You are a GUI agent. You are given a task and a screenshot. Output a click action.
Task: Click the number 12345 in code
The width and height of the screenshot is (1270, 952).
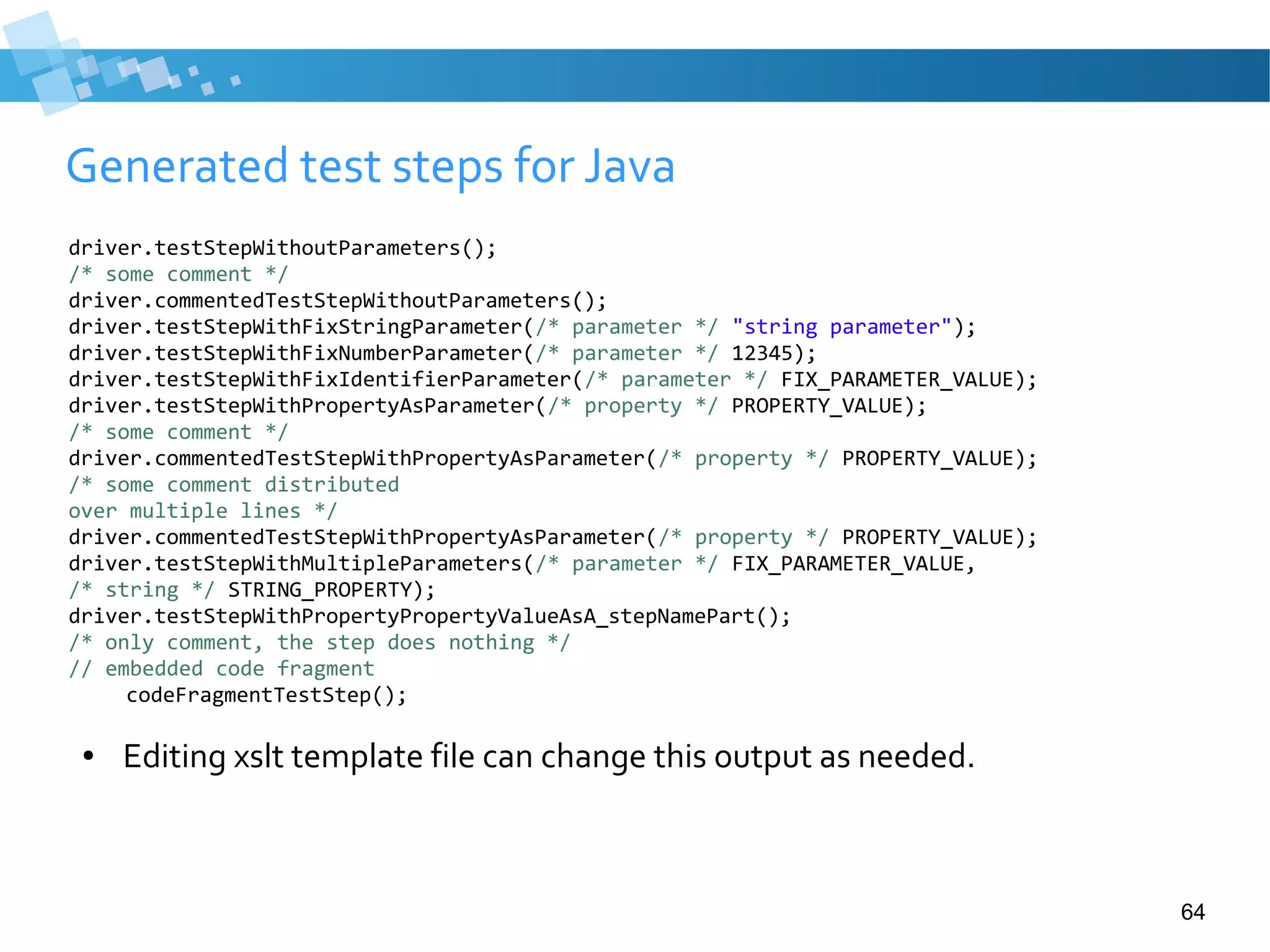pyautogui.click(x=762, y=354)
